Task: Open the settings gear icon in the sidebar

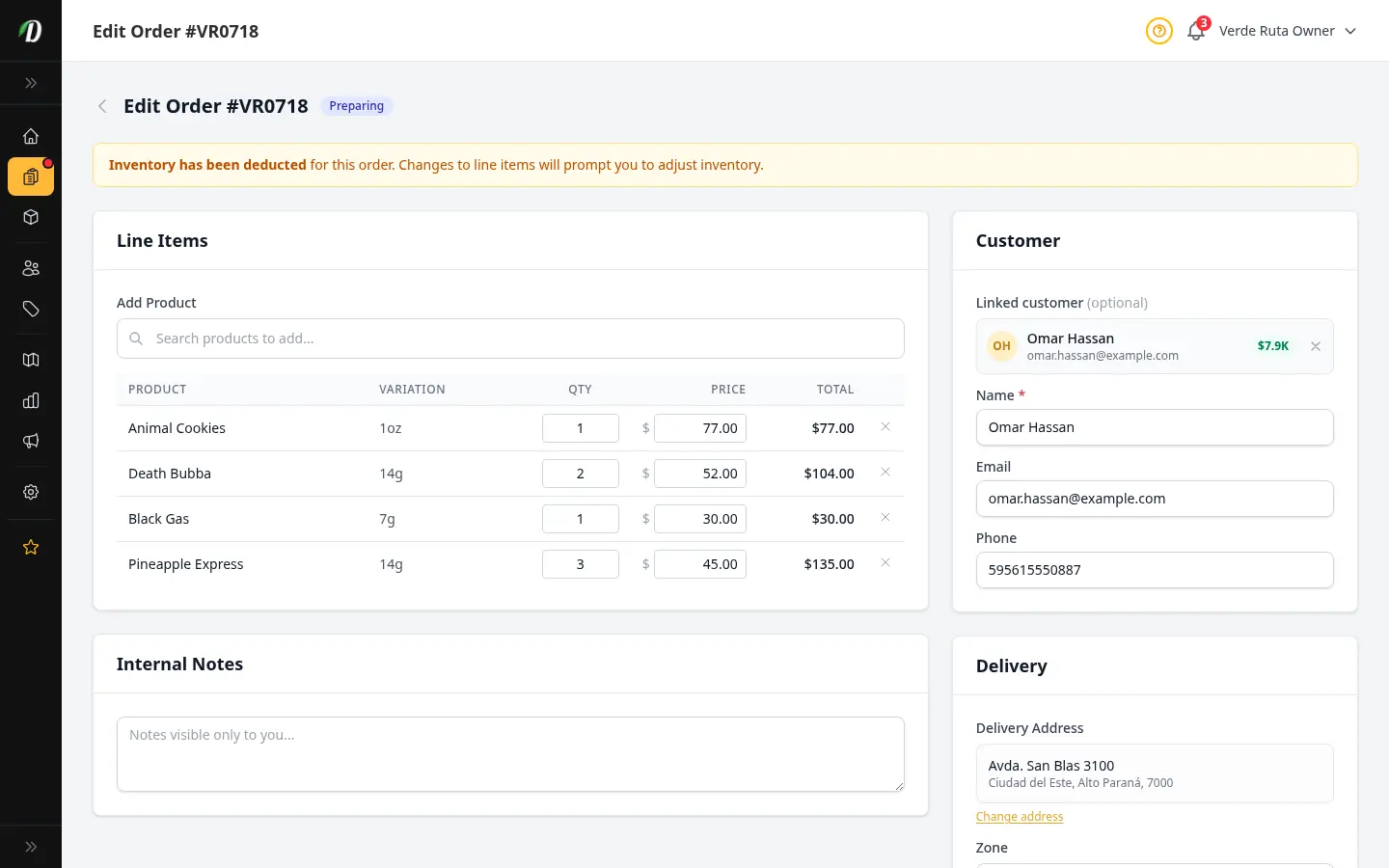Action: tap(31, 492)
